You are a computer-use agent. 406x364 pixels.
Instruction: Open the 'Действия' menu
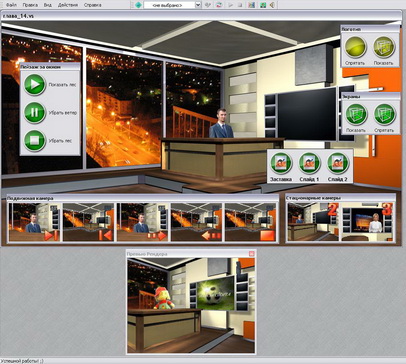pyautogui.click(x=68, y=5)
